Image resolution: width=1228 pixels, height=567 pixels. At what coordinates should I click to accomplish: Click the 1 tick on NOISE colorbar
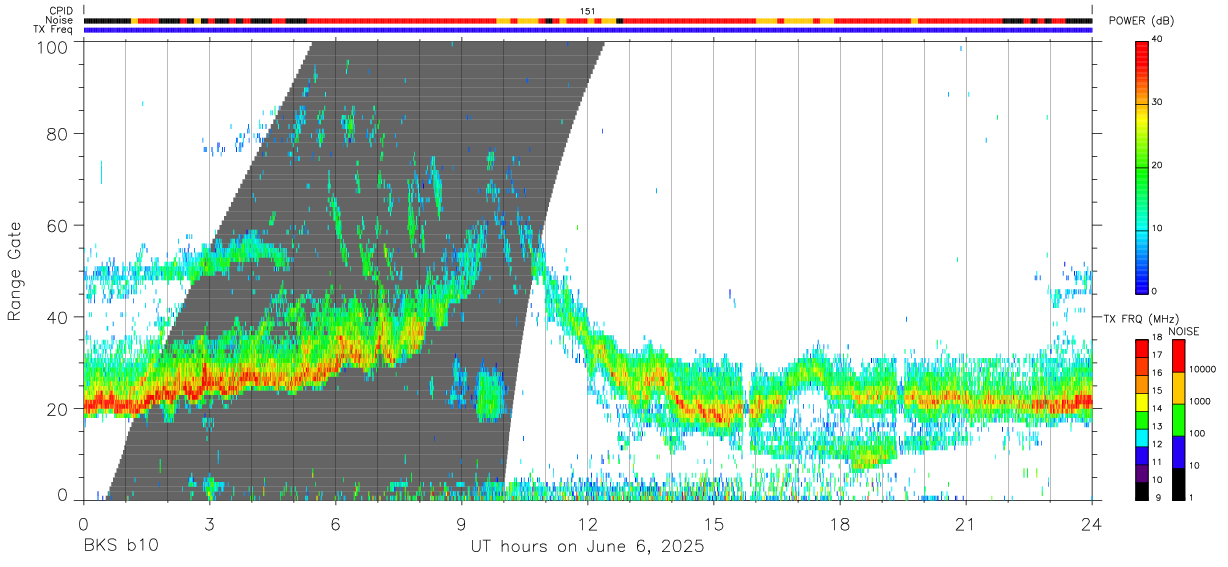1192,497
